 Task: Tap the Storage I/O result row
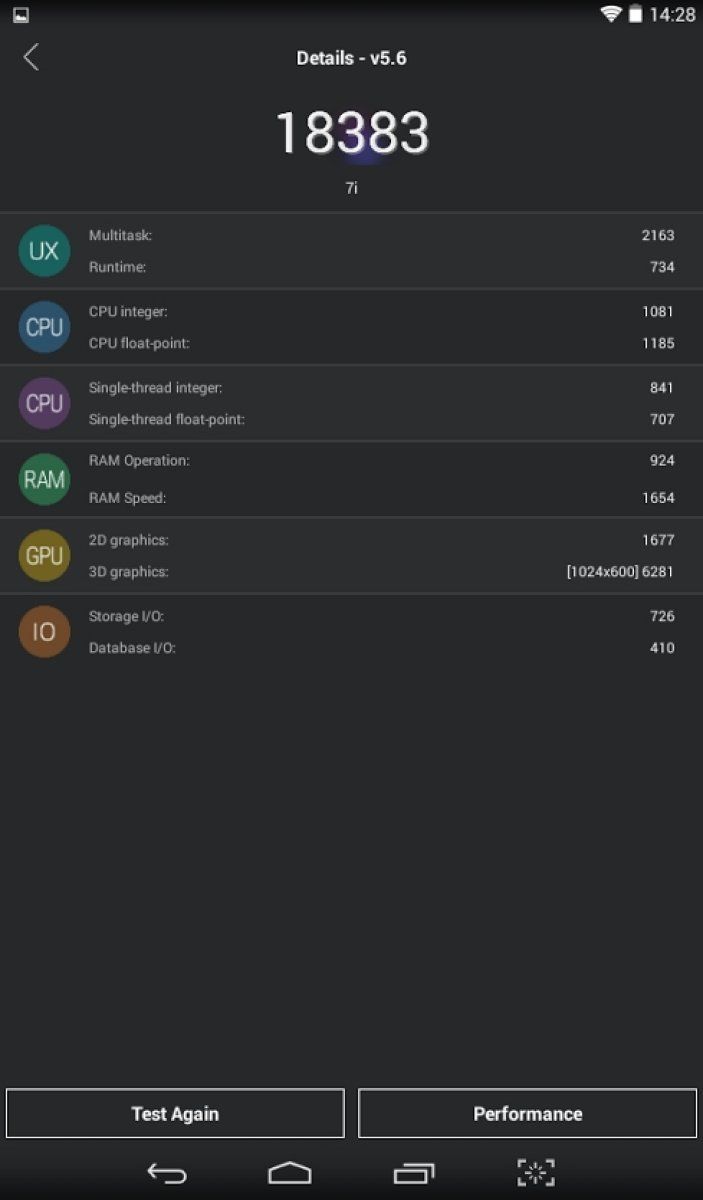click(380, 616)
